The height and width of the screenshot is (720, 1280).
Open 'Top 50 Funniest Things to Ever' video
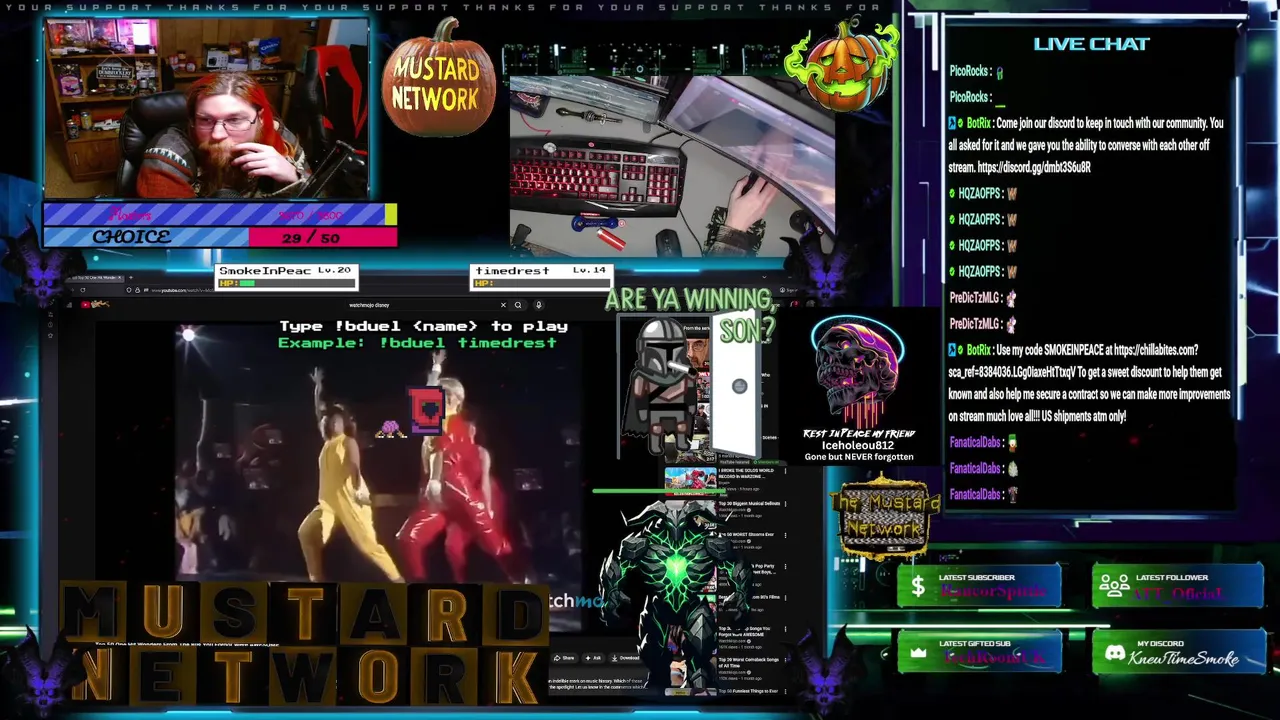pyautogui.click(x=748, y=691)
